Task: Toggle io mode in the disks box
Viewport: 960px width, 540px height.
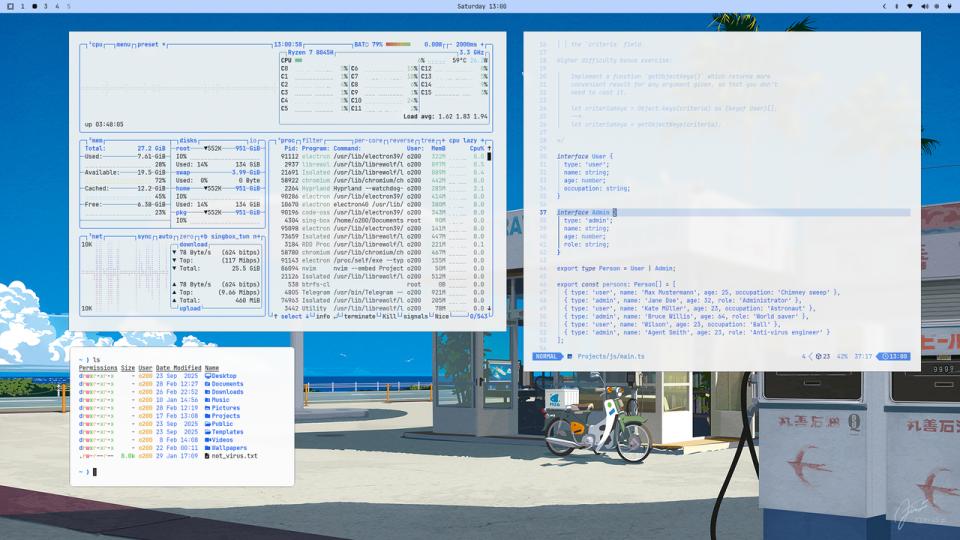Action: (252, 140)
